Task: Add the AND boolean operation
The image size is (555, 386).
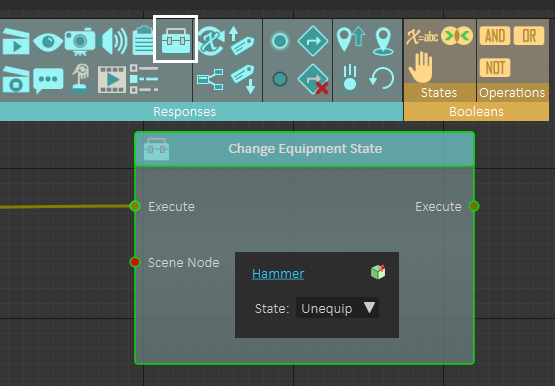Action: coord(495,35)
